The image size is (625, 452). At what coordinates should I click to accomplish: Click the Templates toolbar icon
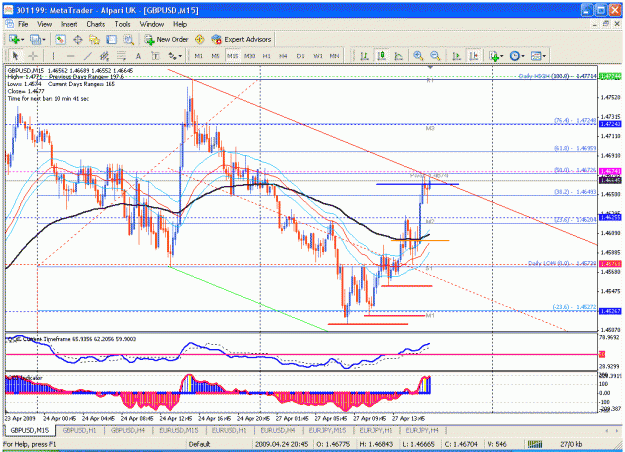coord(536,56)
